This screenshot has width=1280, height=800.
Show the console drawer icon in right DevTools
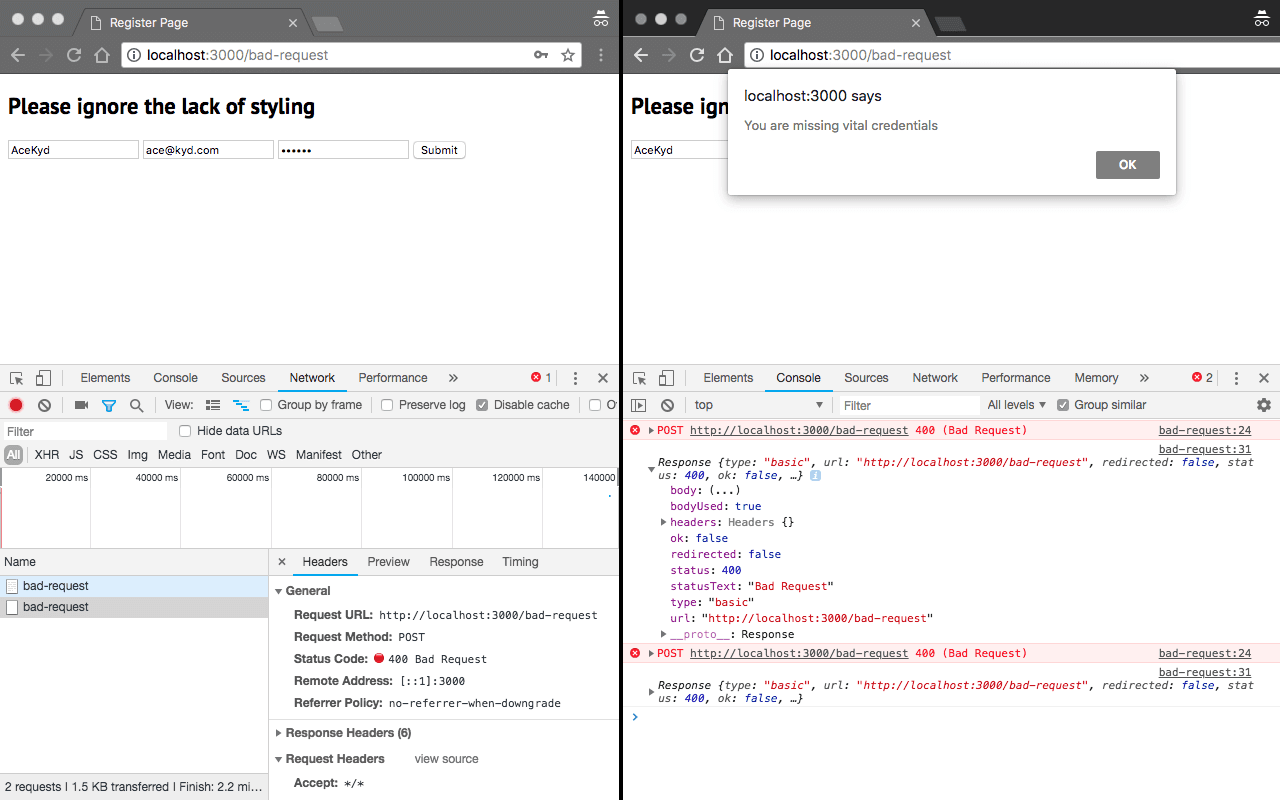pyautogui.click(x=639, y=405)
